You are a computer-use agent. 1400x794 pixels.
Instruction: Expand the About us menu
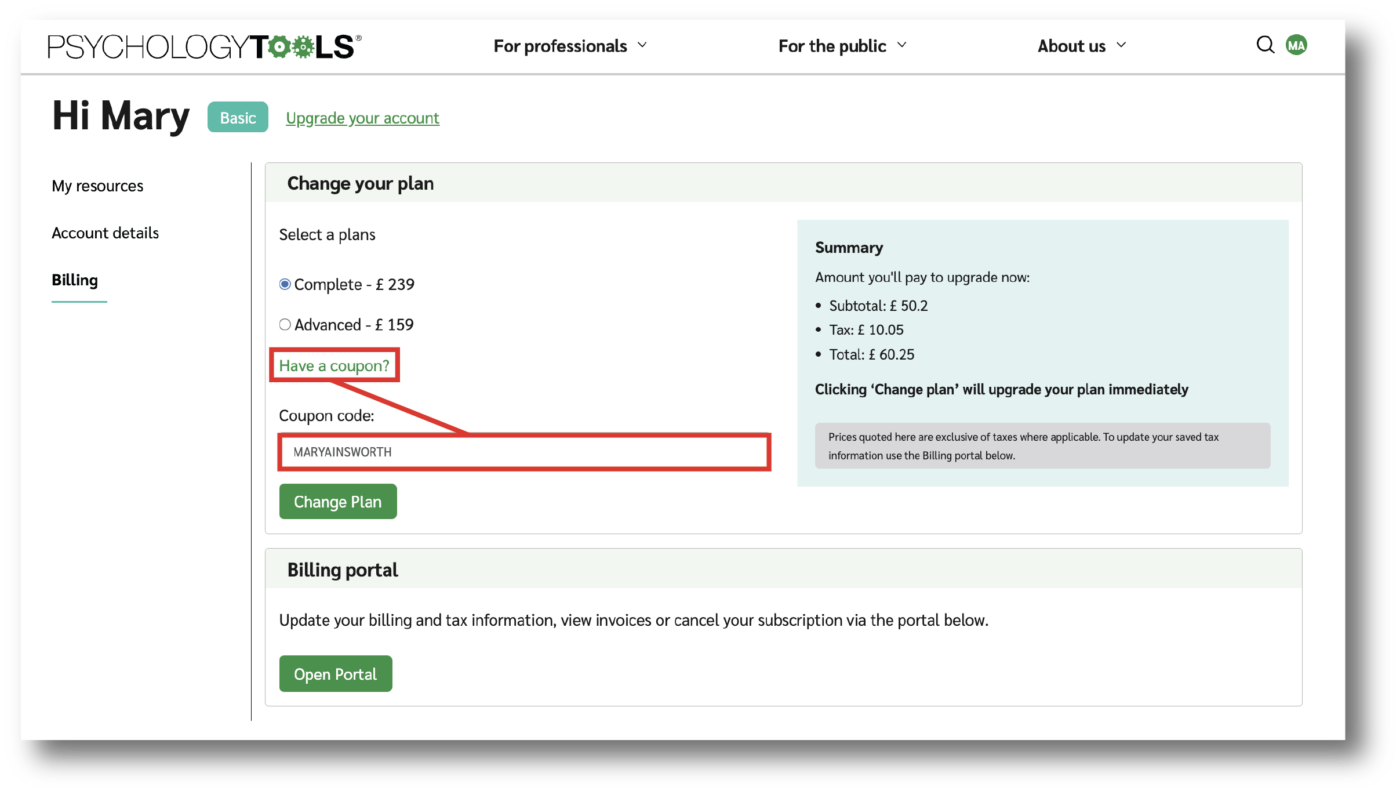click(1082, 46)
